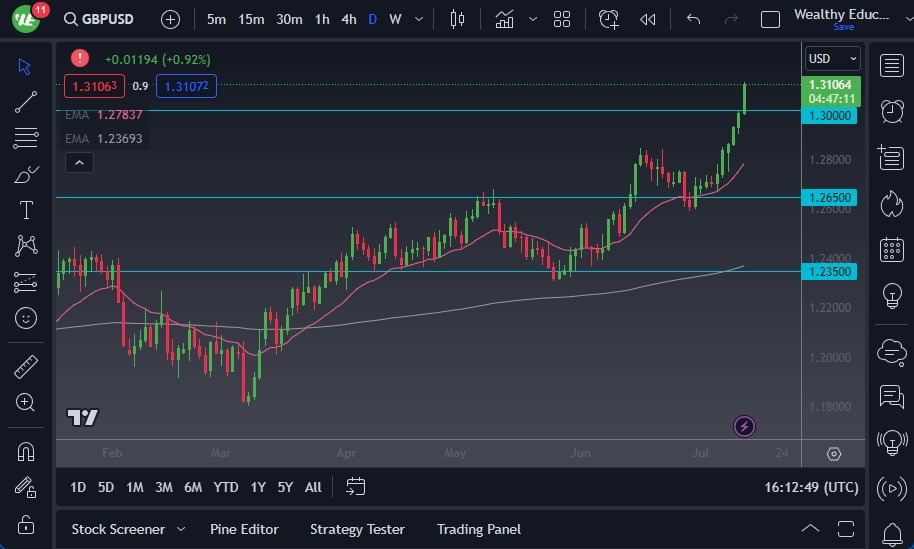The image size is (914, 549).
Task: Open the calendar panel in right sidebar
Action: coord(891,250)
